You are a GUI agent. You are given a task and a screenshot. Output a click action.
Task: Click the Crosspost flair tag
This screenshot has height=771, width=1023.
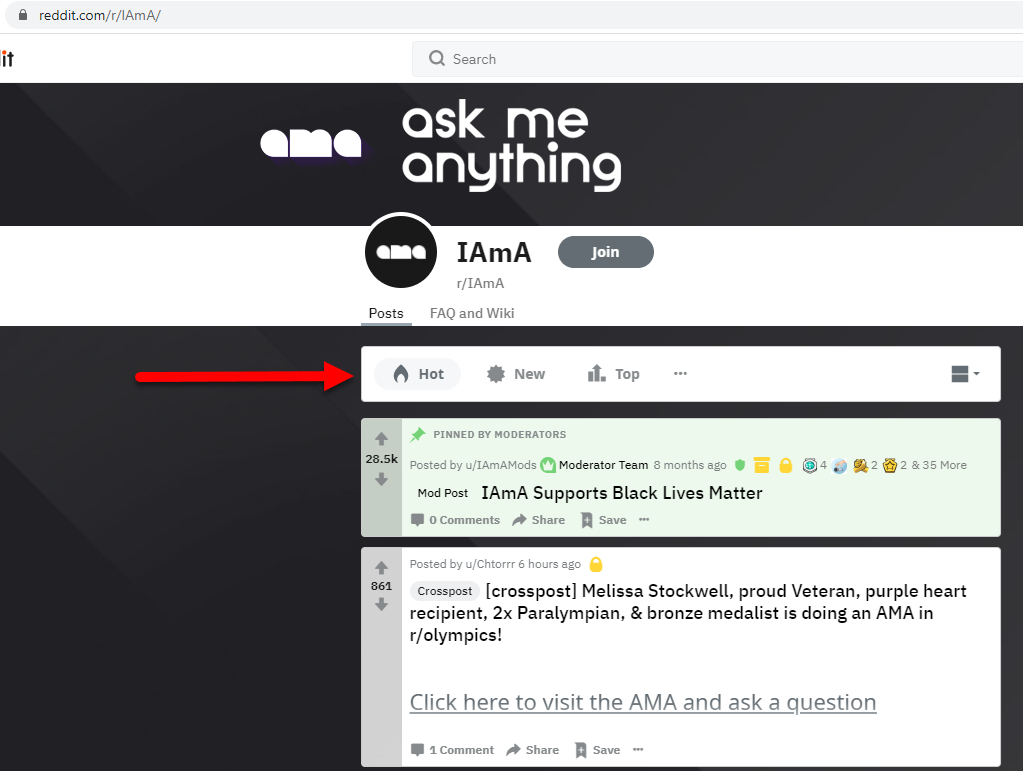coord(444,591)
